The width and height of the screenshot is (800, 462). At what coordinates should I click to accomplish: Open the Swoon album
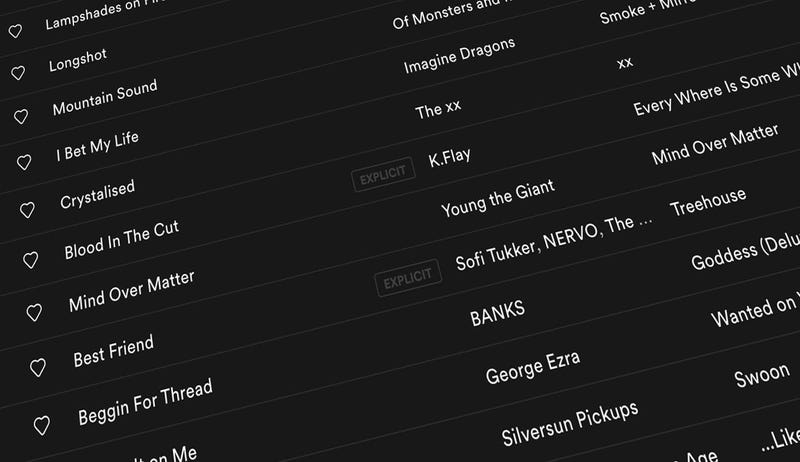[761, 376]
